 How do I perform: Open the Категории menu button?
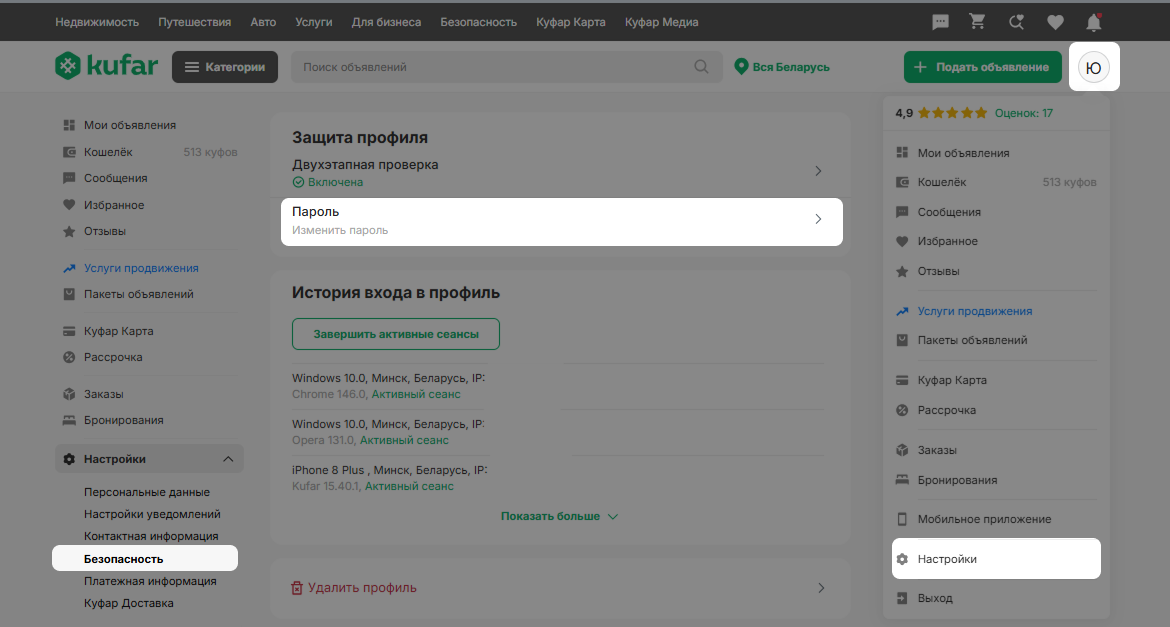coord(225,66)
